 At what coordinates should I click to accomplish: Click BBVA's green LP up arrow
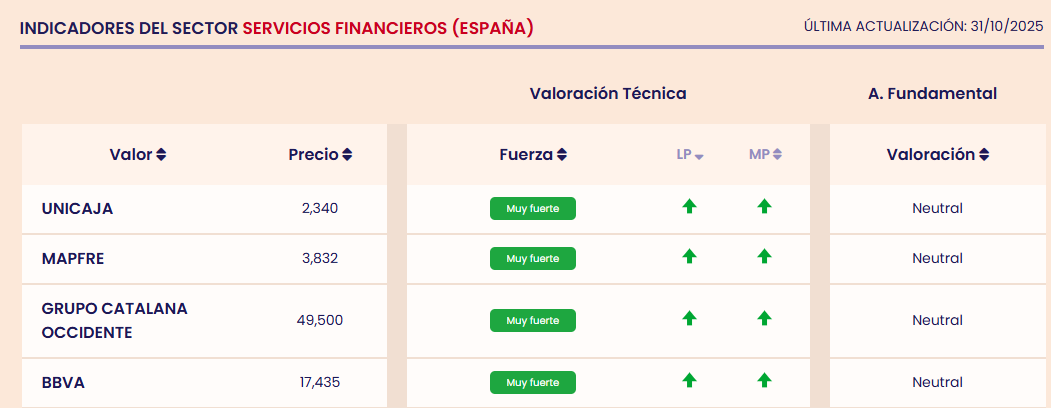pyautogui.click(x=689, y=380)
